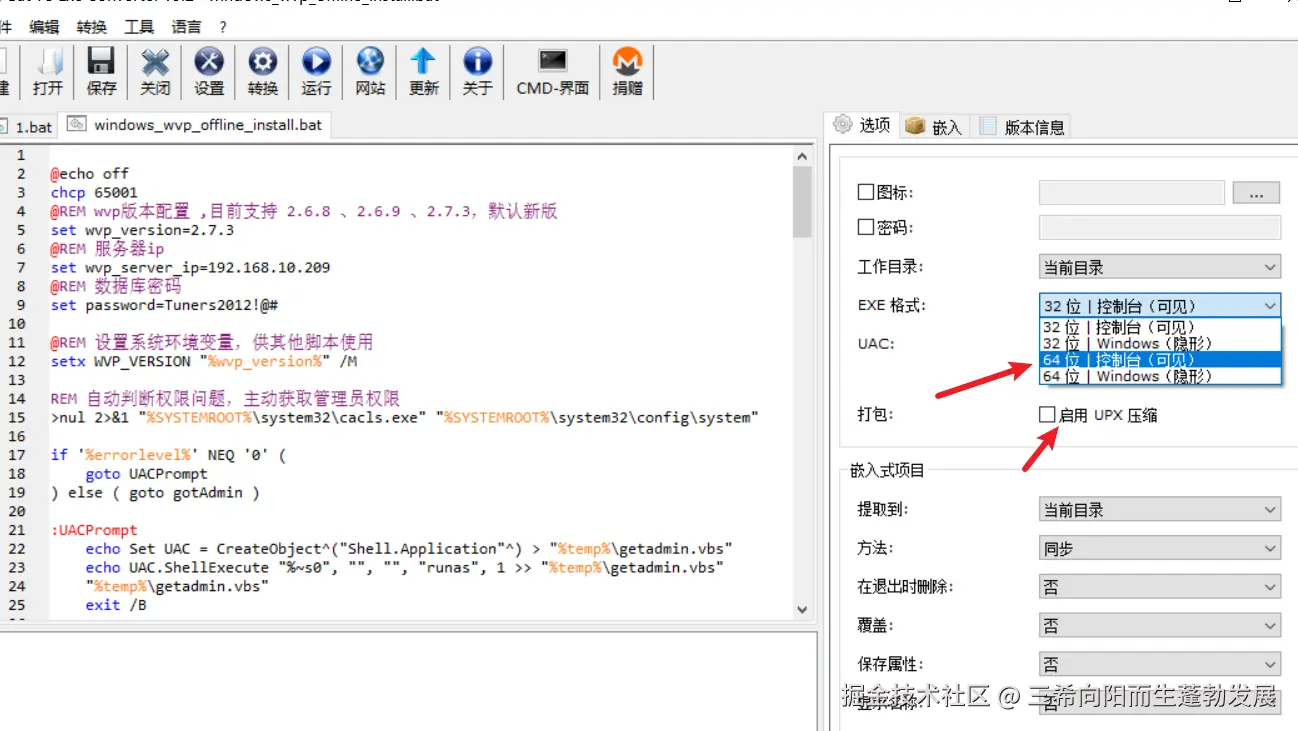Tick the 启用 UPX 压缩 checkbox
The height and width of the screenshot is (731, 1298).
click(1047, 414)
